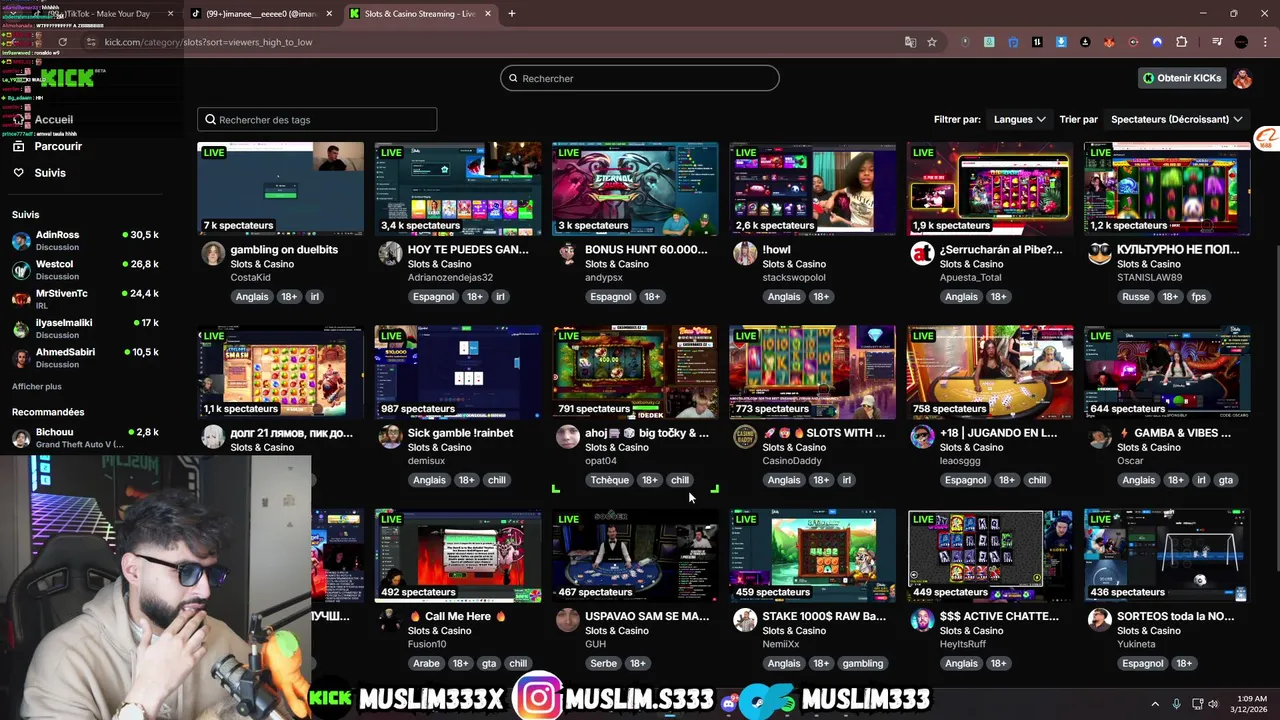Open the AhmedSabiri followed channel
Viewport: 1280px width, 720px height.
(x=85, y=357)
